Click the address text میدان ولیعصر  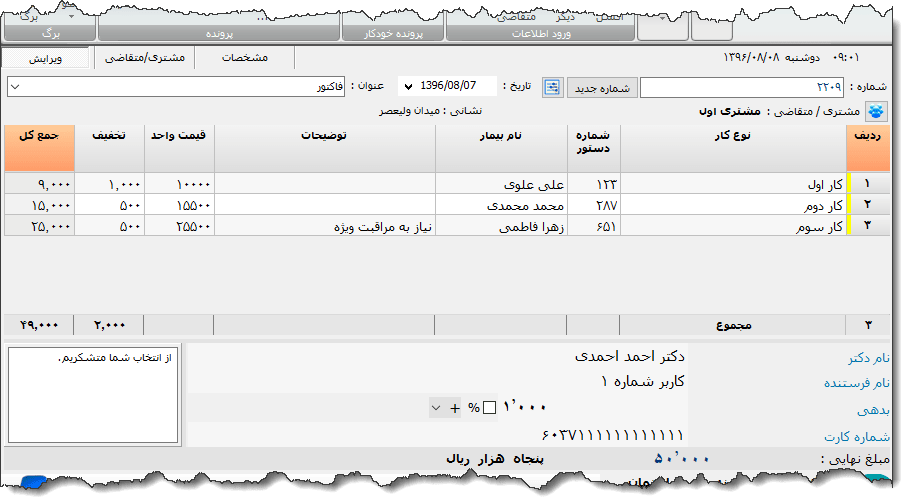tap(410, 111)
